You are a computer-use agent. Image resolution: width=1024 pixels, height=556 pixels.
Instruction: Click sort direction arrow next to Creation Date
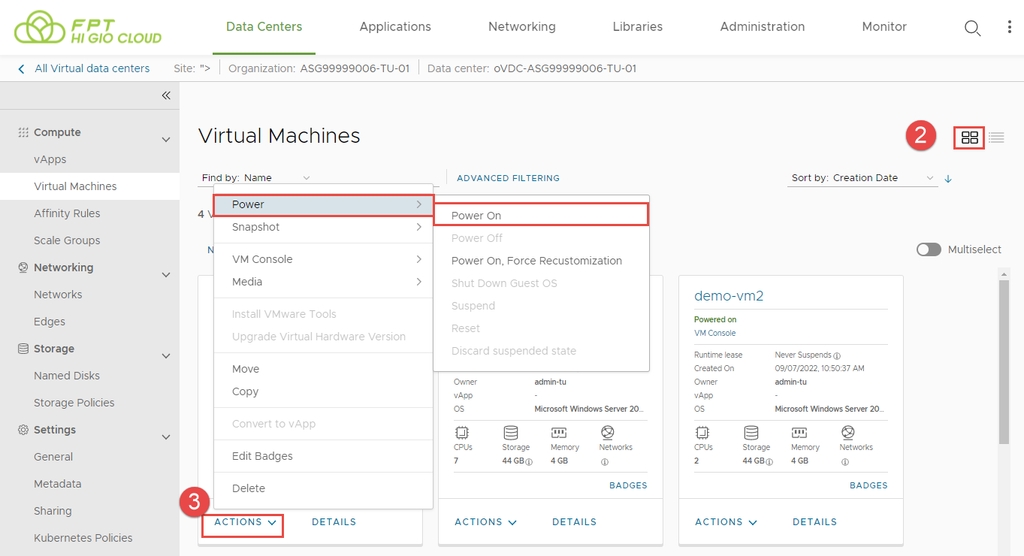948,178
